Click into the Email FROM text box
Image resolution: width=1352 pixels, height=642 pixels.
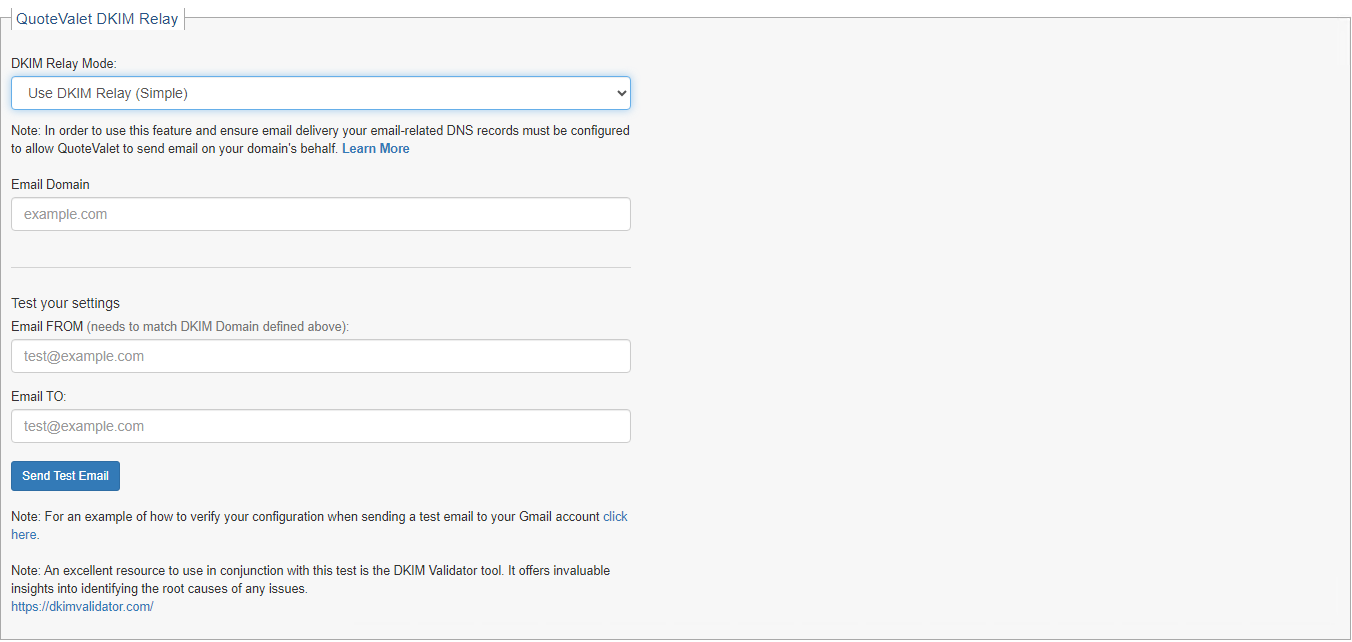(320, 356)
